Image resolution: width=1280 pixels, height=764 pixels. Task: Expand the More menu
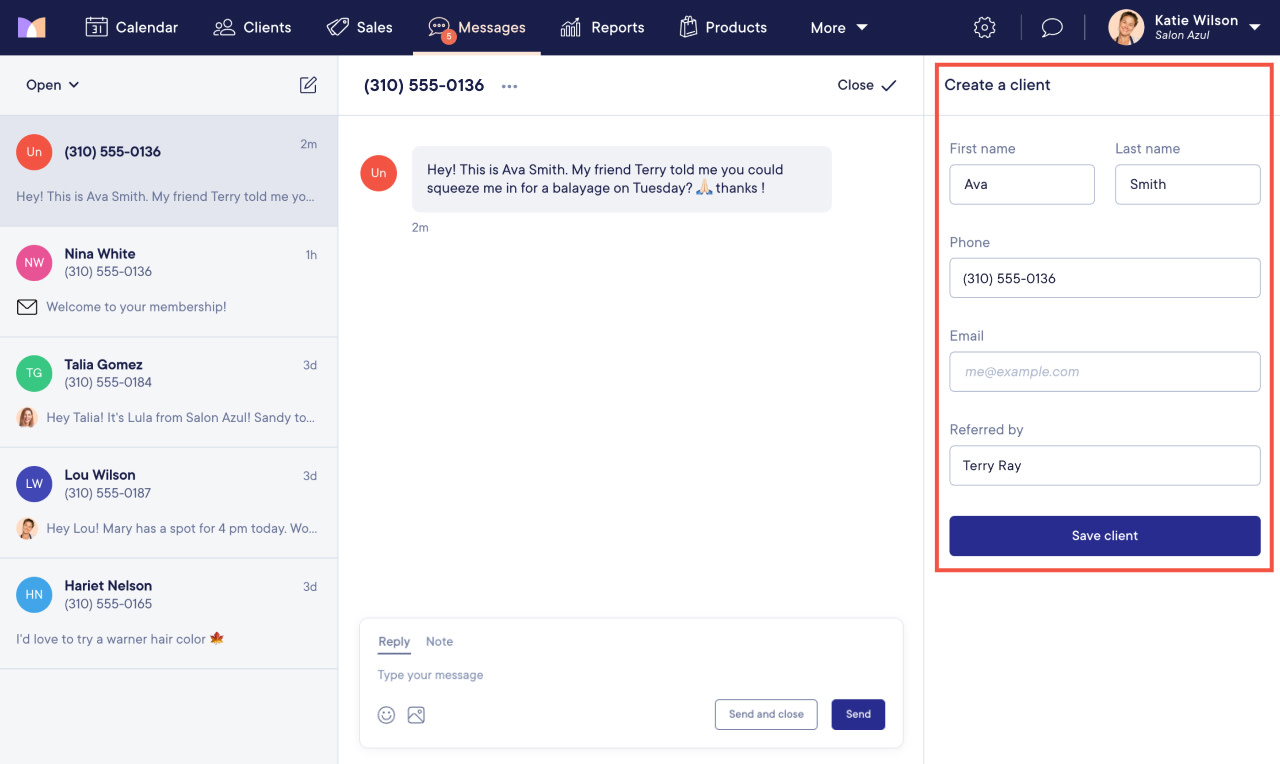click(839, 28)
